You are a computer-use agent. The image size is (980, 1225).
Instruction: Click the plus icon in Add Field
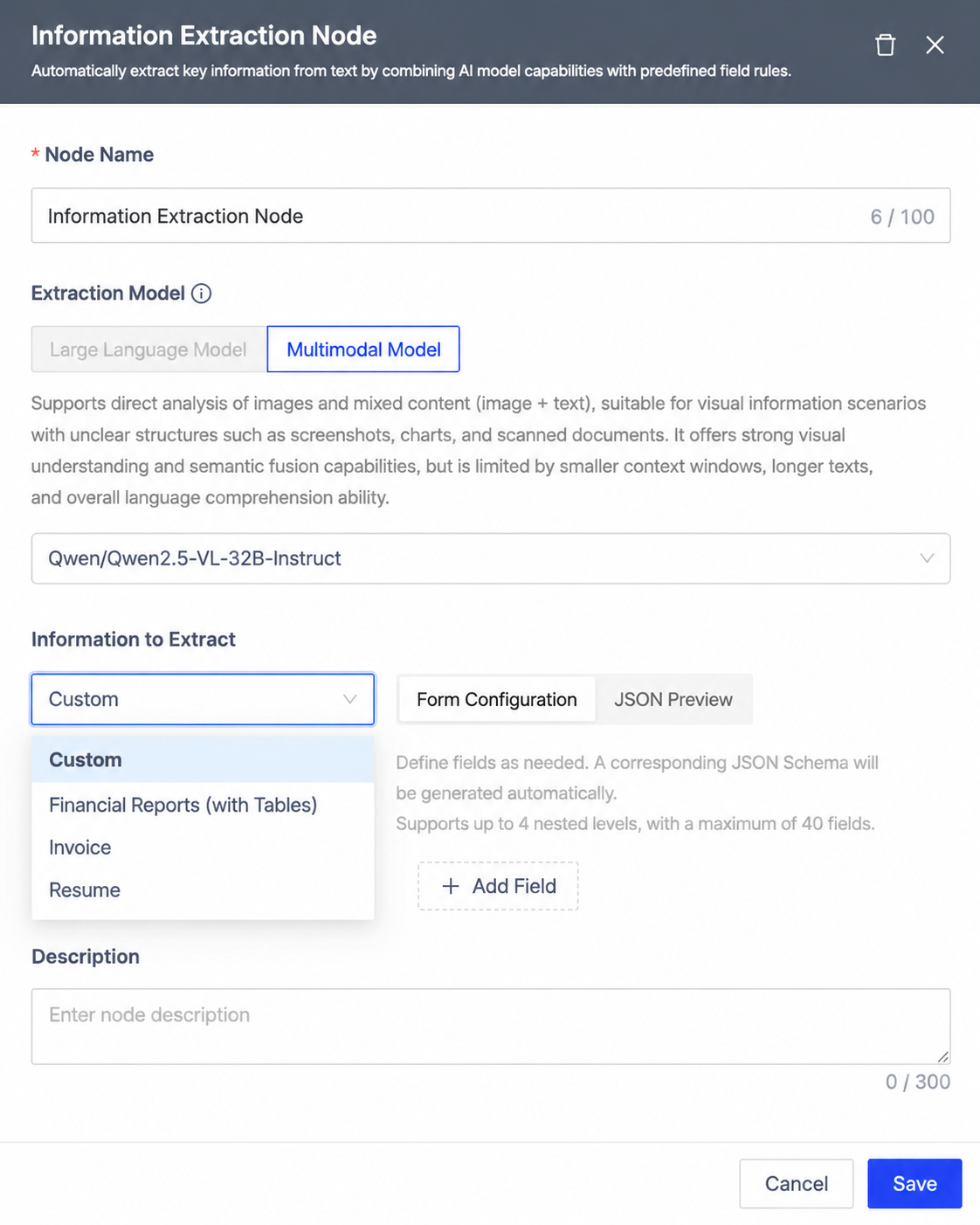pos(451,886)
